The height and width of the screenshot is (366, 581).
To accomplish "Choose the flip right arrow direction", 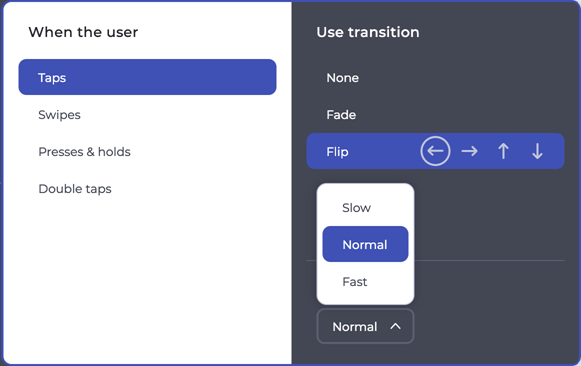I will pos(469,151).
